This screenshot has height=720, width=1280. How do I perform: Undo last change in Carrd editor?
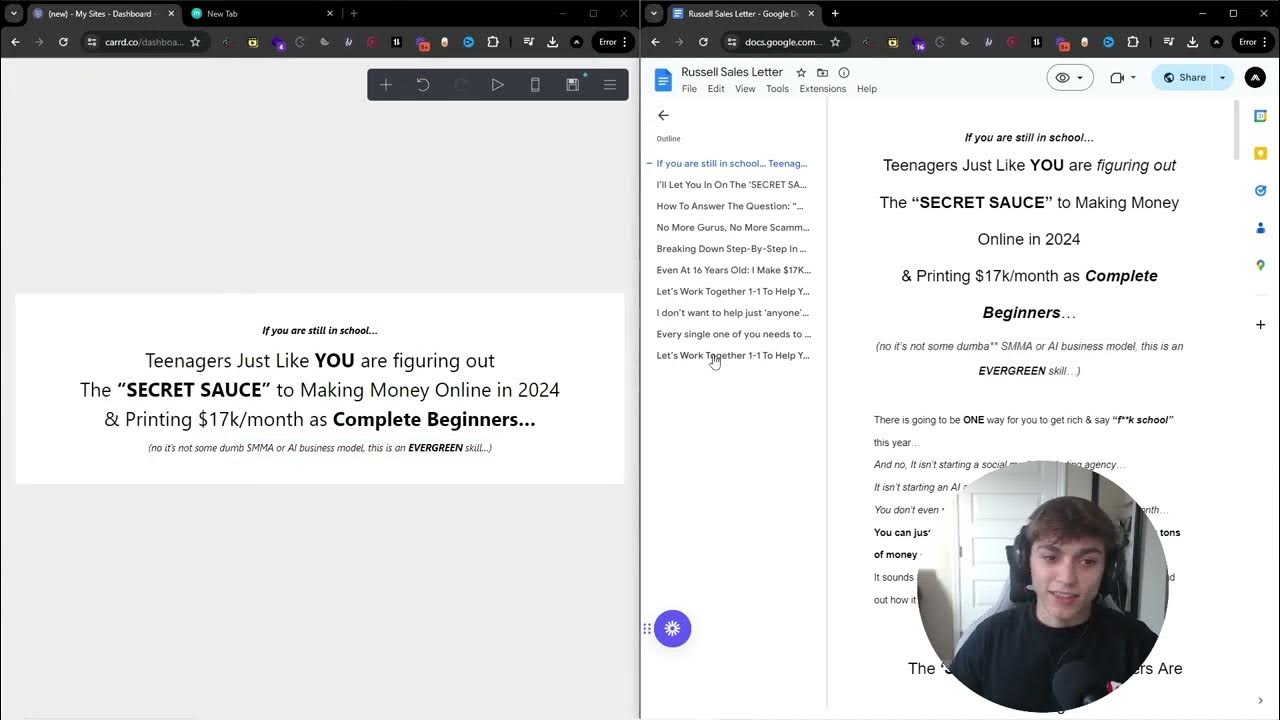click(423, 85)
